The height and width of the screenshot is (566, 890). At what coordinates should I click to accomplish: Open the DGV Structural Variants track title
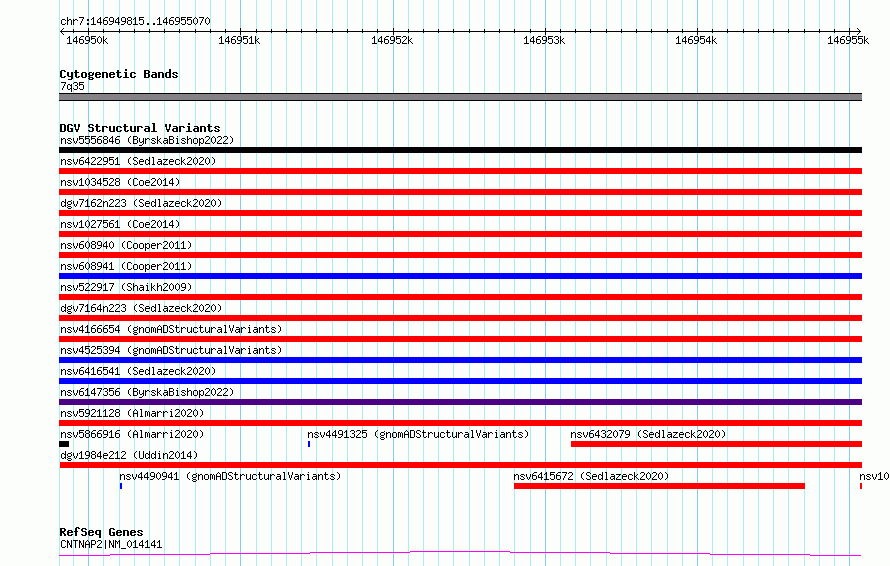pos(140,128)
